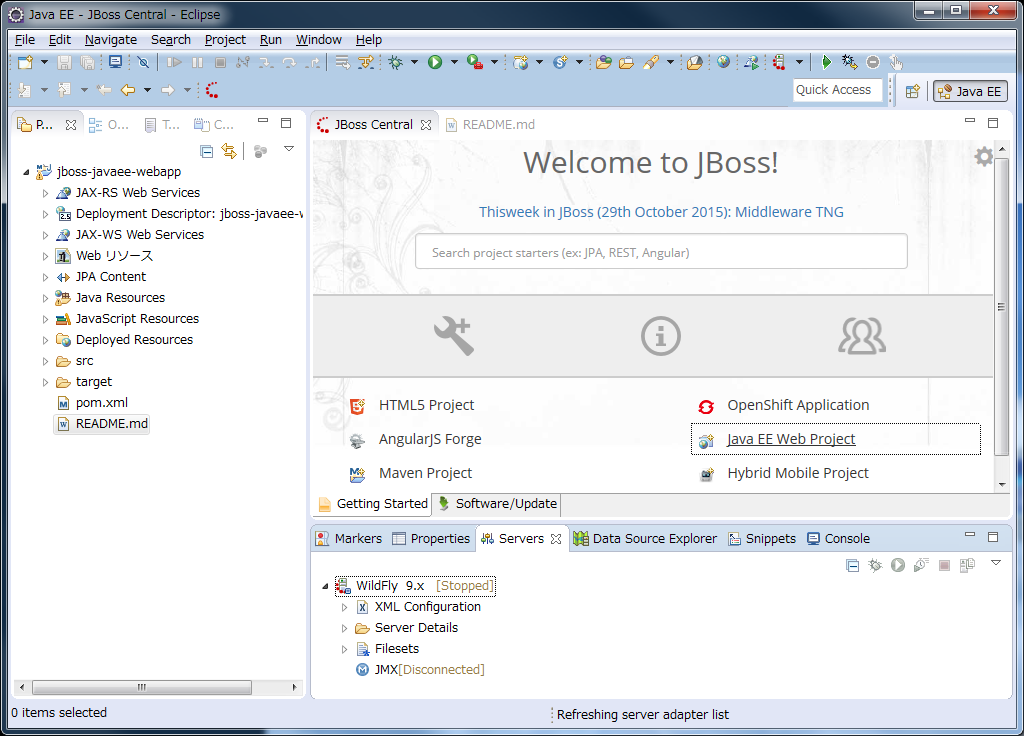This screenshot has height=736, width=1024.
Task: Click the Skip All Breakpoints icon
Action: pos(143,62)
